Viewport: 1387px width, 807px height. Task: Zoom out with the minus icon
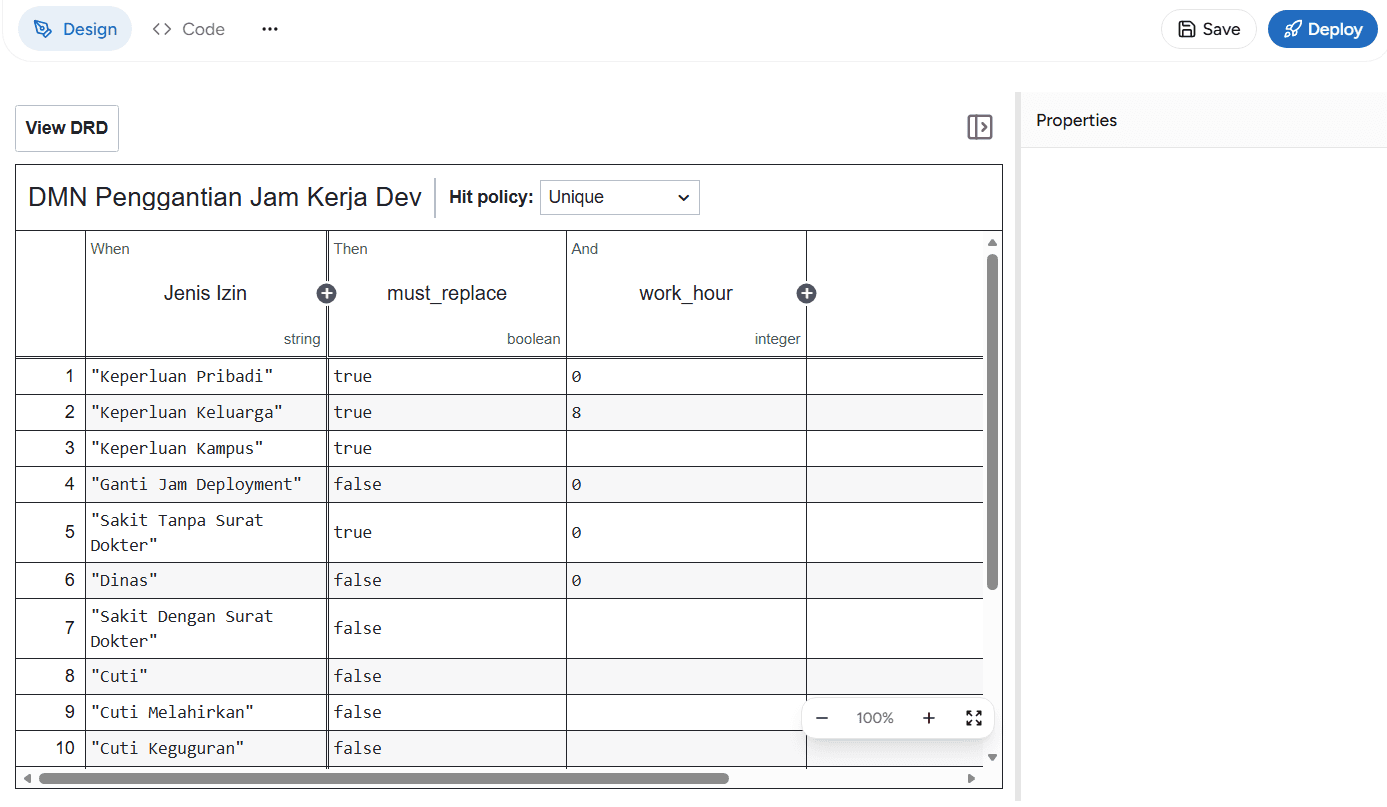click(822, 718)
